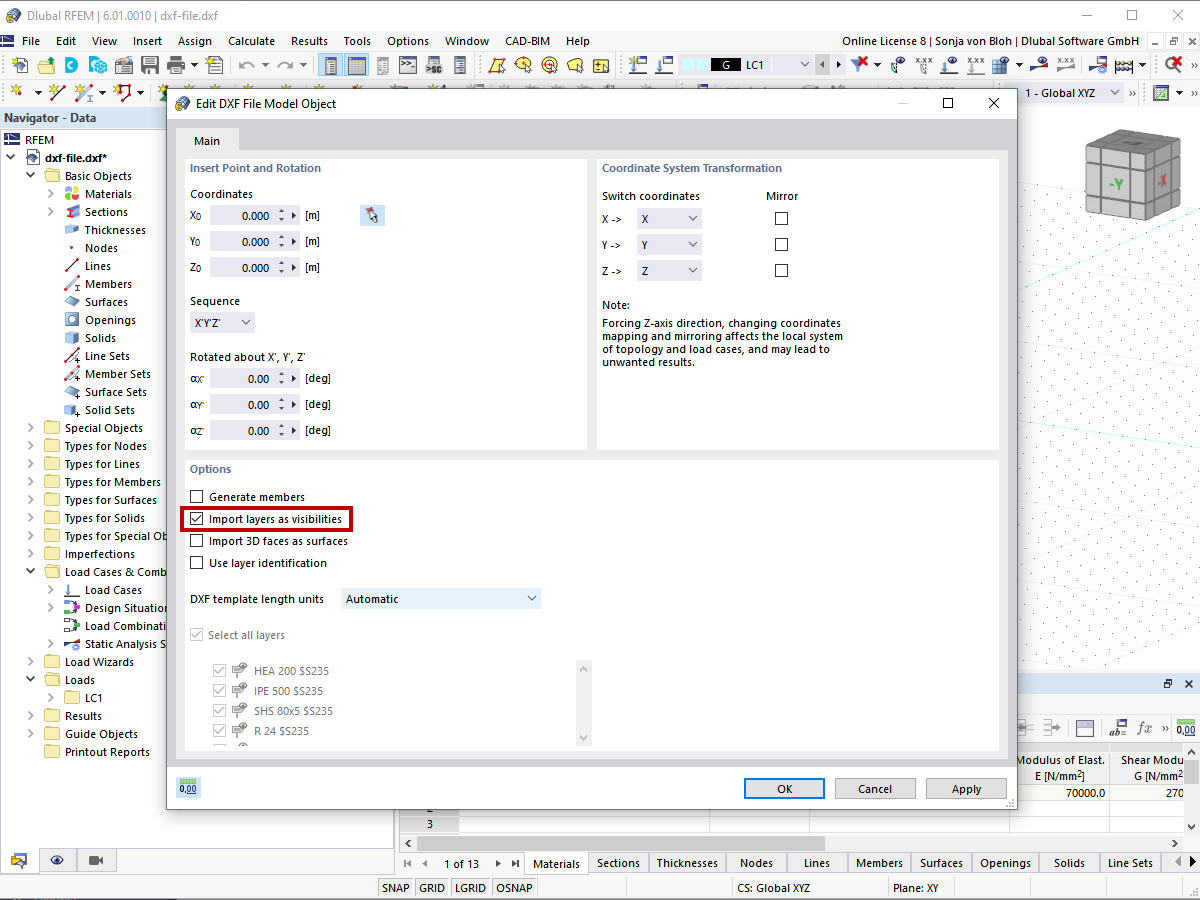Check Import 3D faces as surfaces

click(x=196, y=540)
